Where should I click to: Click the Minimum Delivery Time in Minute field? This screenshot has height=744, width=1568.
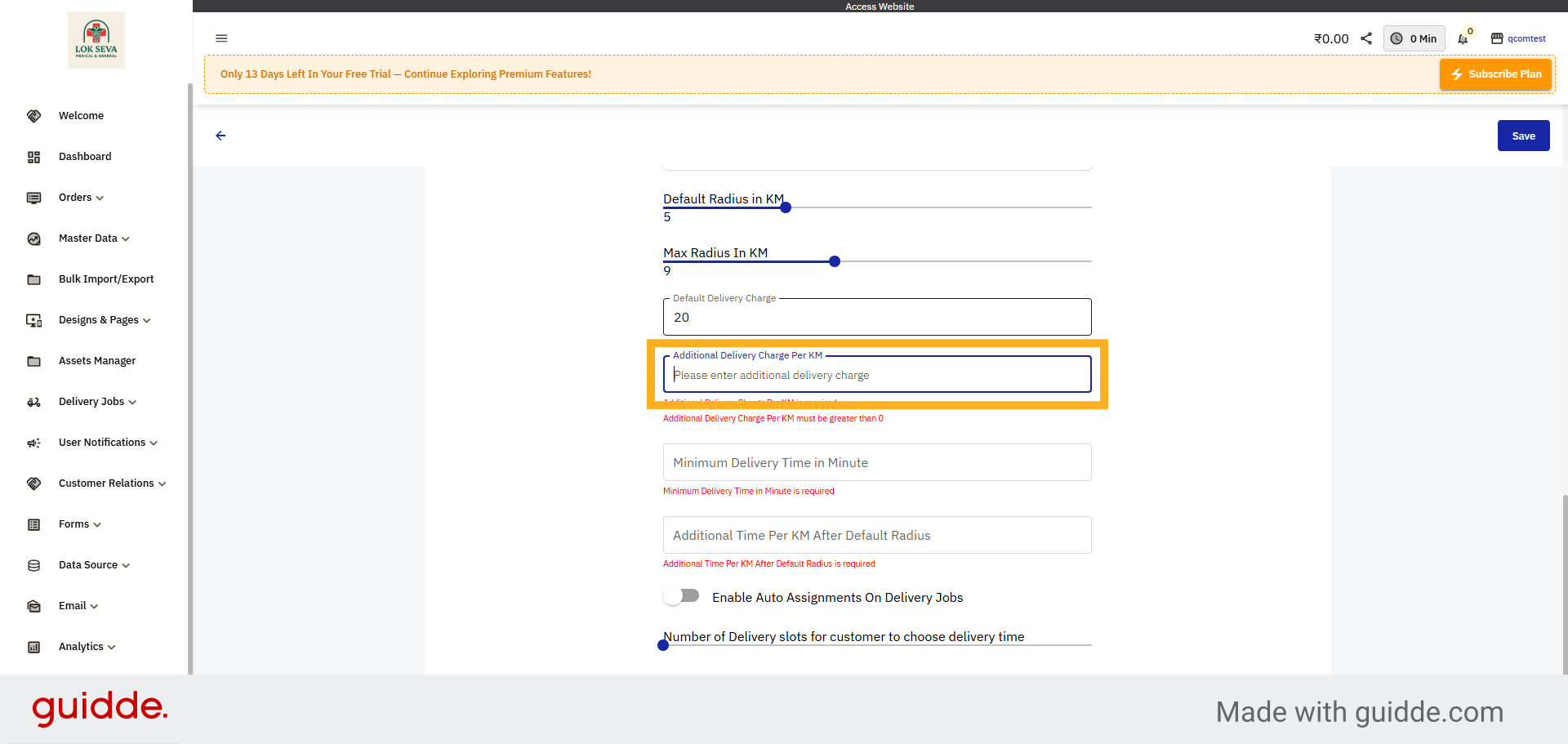coord(877,462)
